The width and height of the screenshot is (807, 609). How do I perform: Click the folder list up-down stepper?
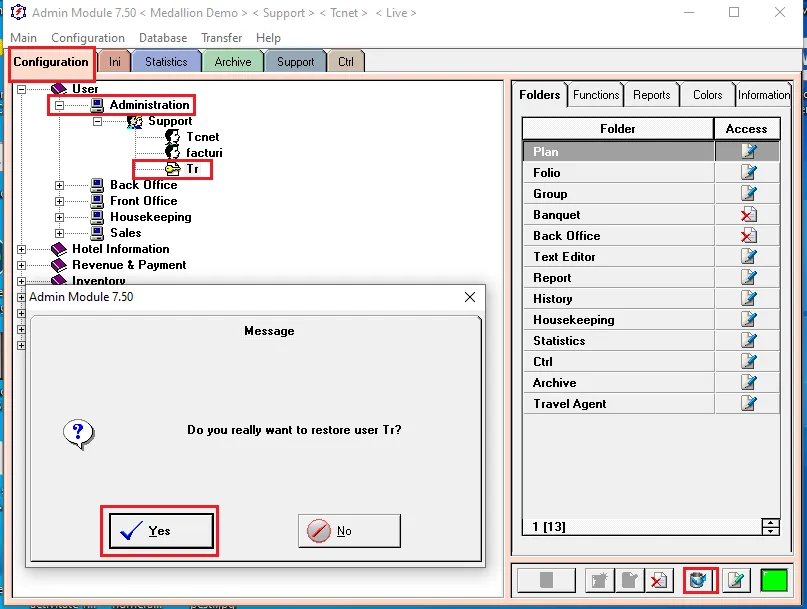click(770, 527)
